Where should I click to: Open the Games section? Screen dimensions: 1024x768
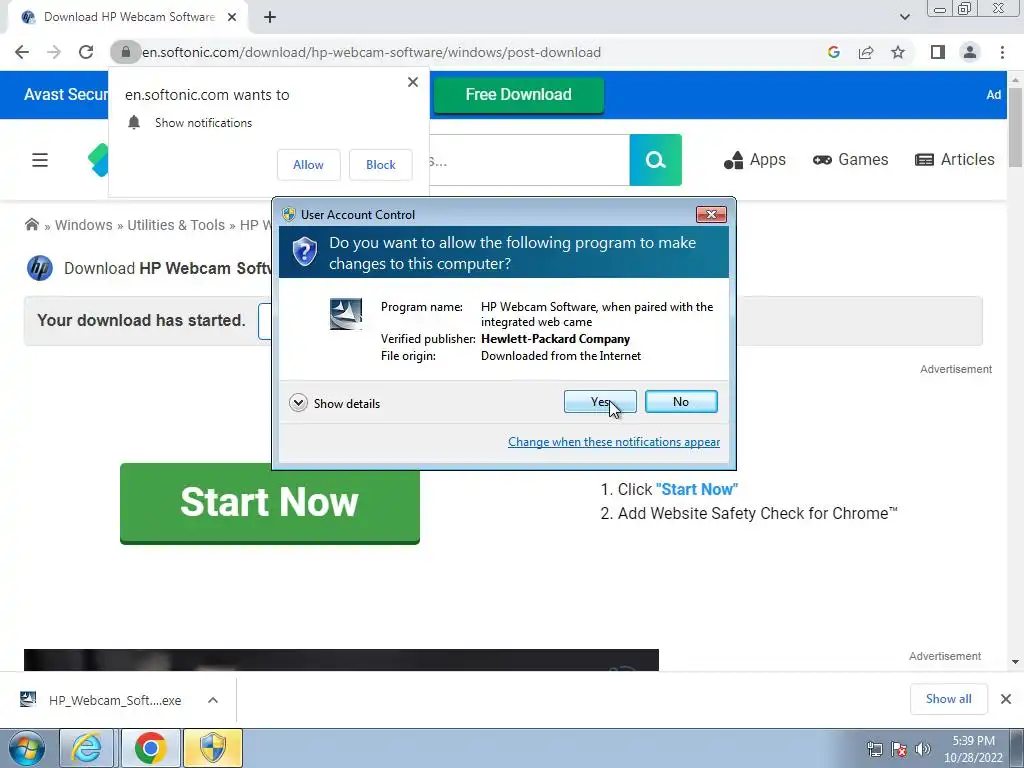pyautogui.click(x=850, y=160)
